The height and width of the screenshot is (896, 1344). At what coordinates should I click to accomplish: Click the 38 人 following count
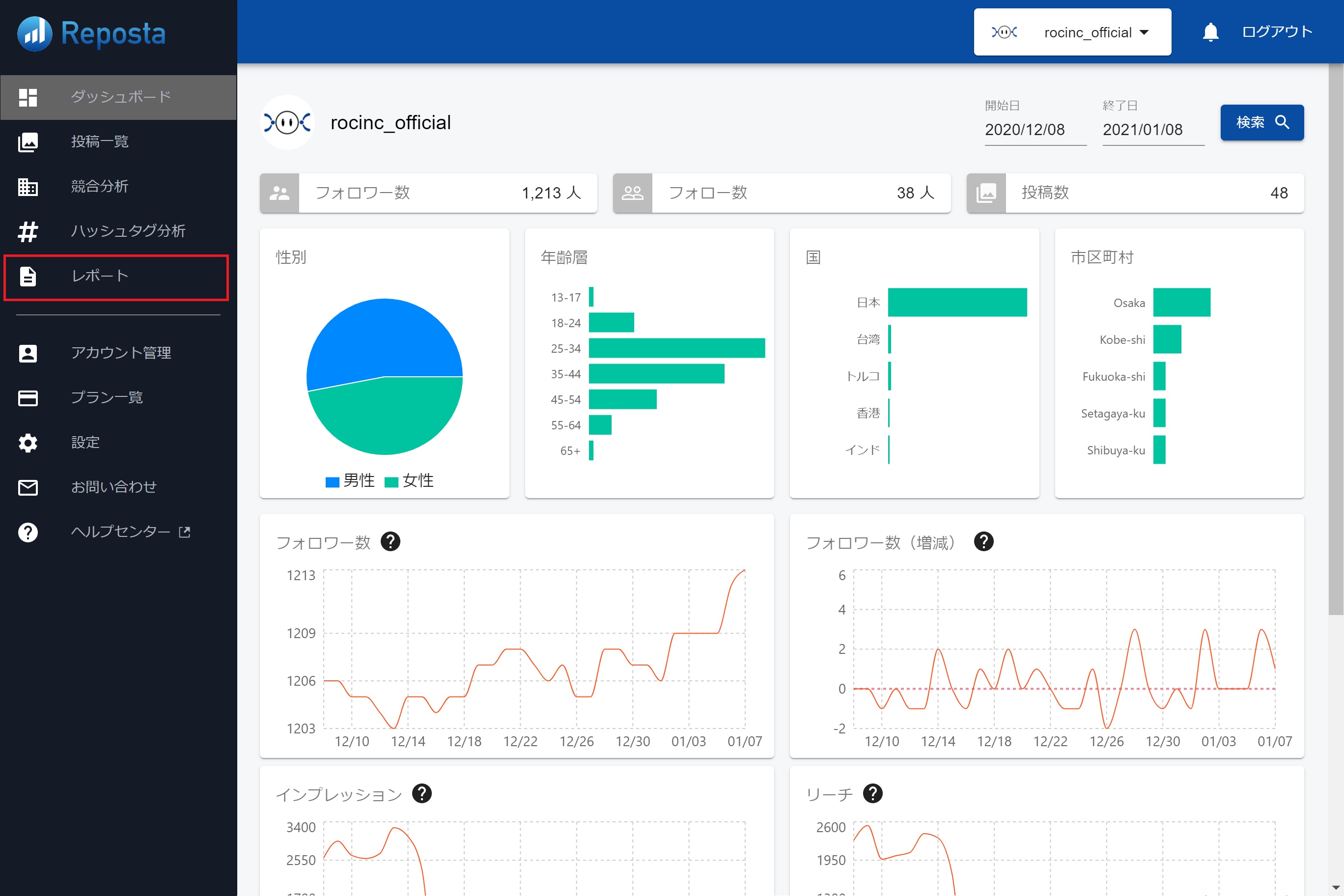[x=916, y=193]
